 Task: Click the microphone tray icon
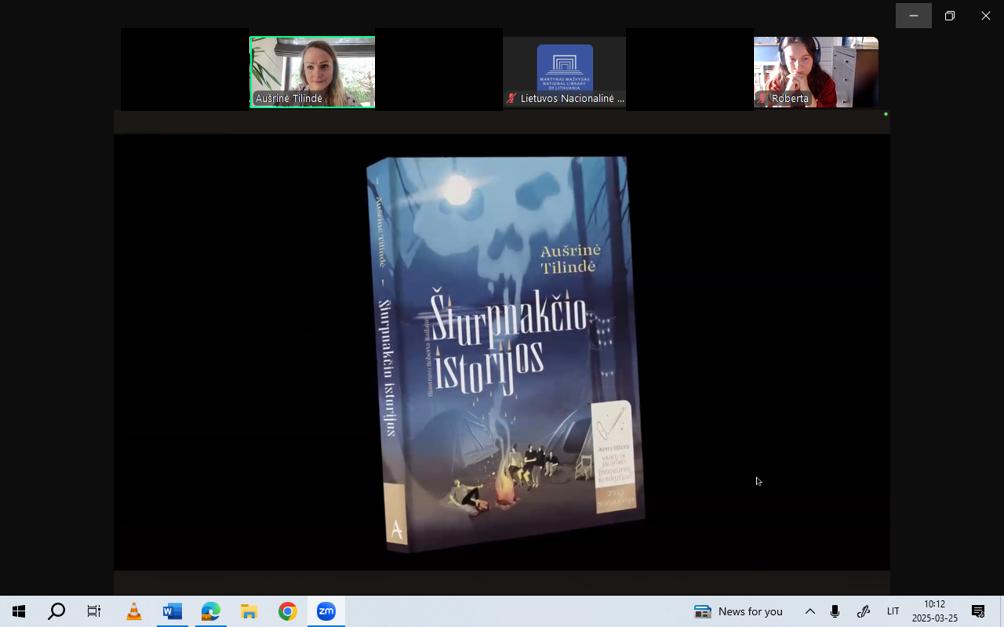tap(835, 612)
